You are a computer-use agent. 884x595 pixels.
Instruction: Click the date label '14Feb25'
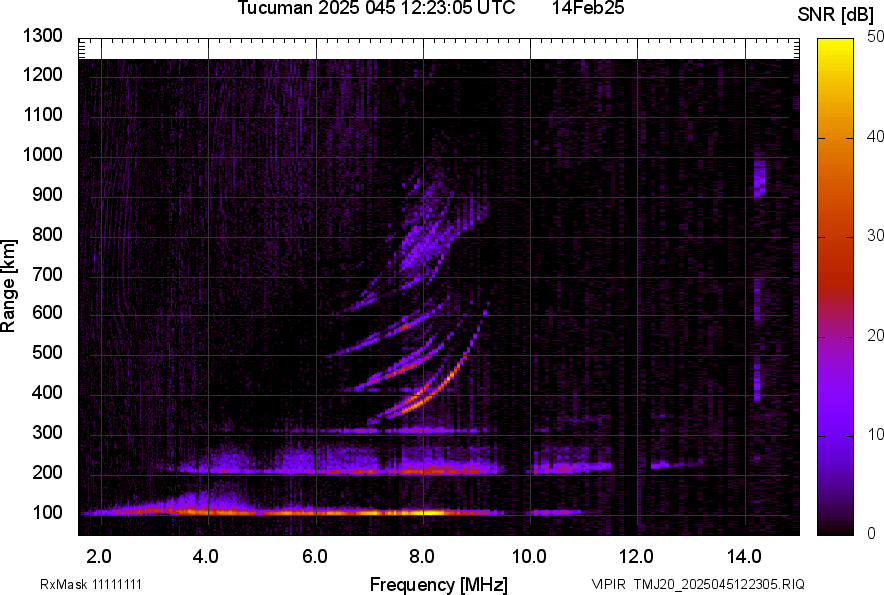pyautogui.click(x=587, y=8)
